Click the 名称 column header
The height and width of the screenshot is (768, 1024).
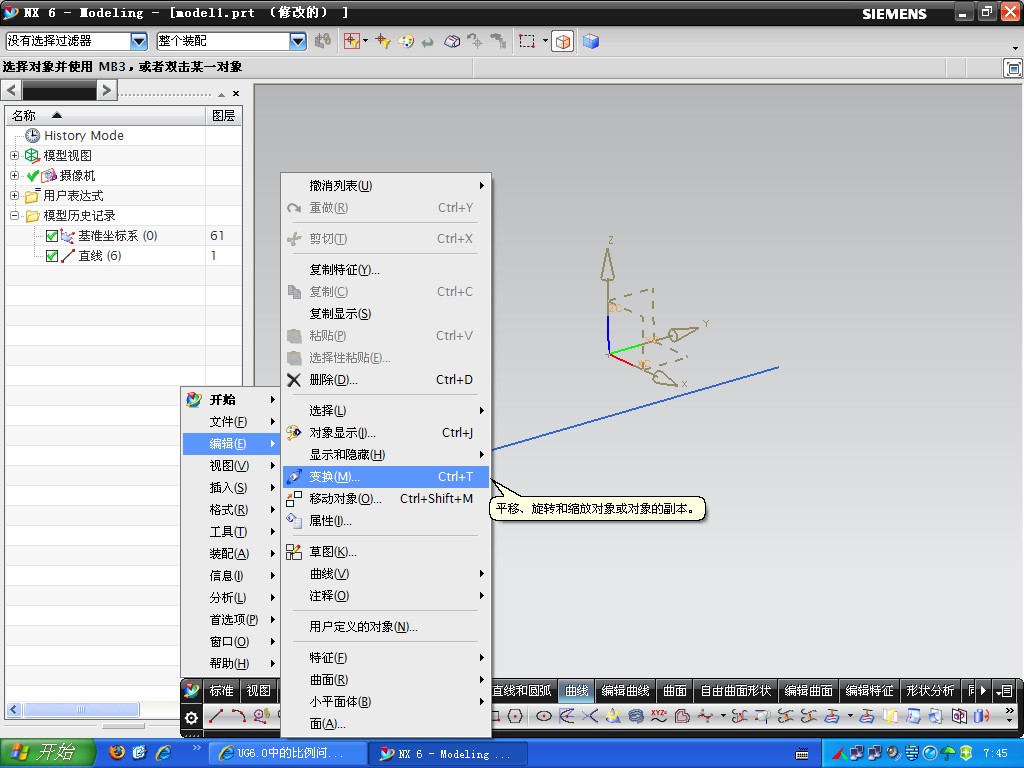point(106,116)
